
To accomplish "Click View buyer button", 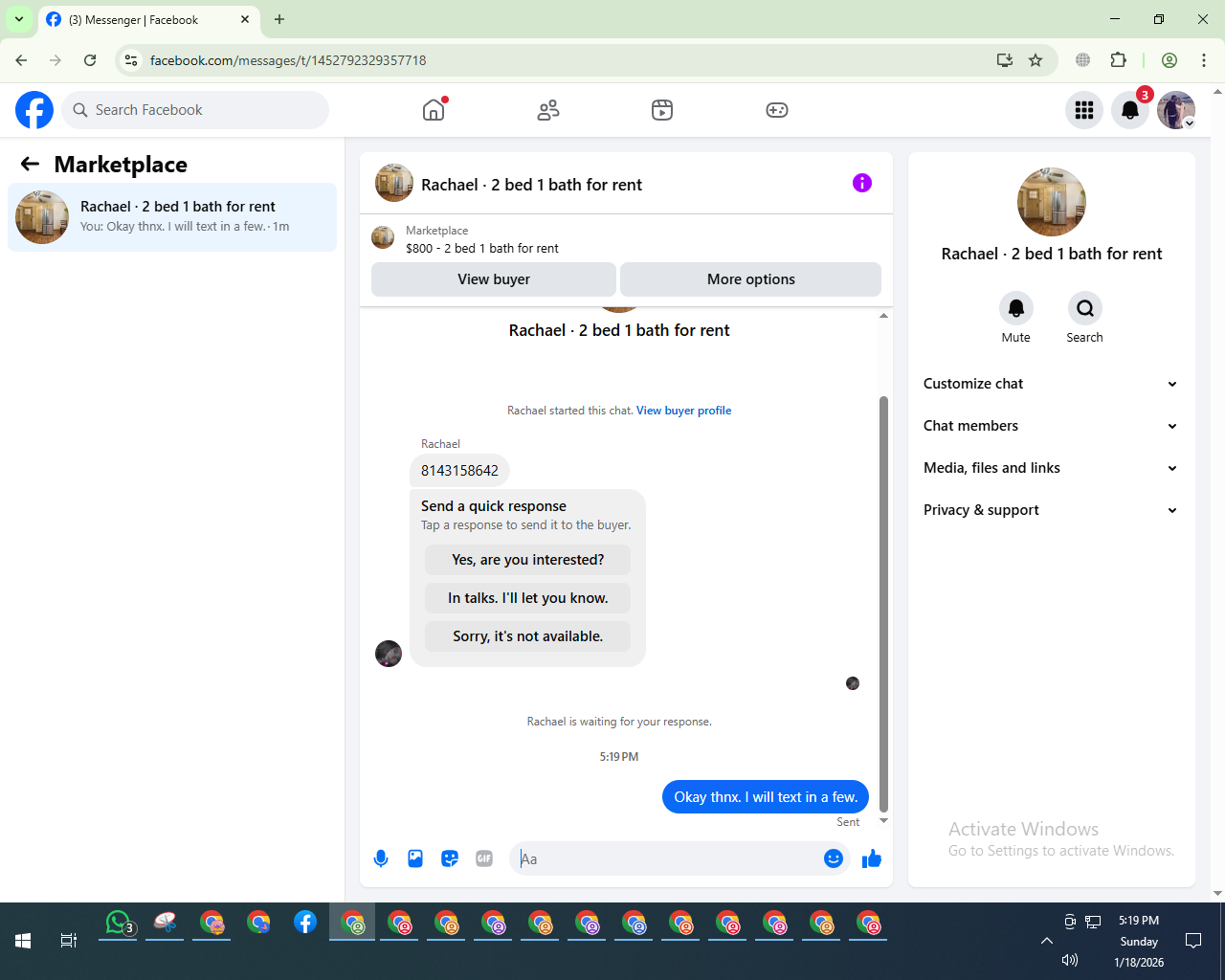I will (494, 279).
